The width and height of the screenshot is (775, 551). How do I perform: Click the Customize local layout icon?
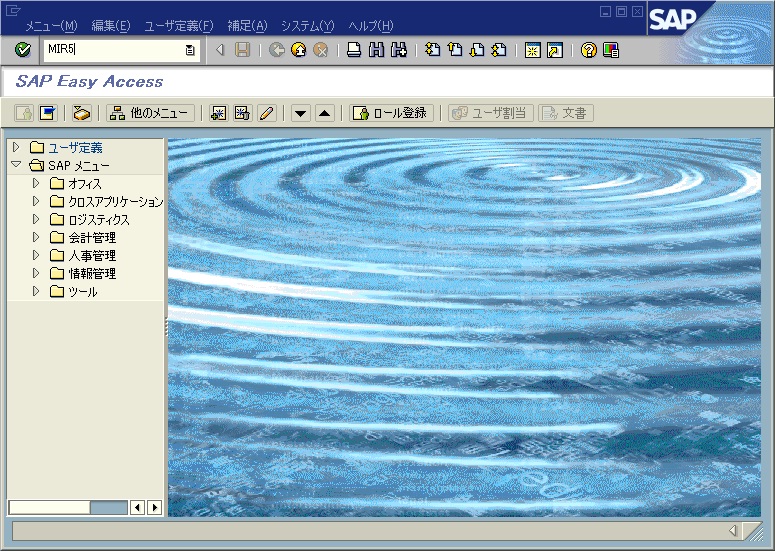pyautogui.click(x=610, y=50)
